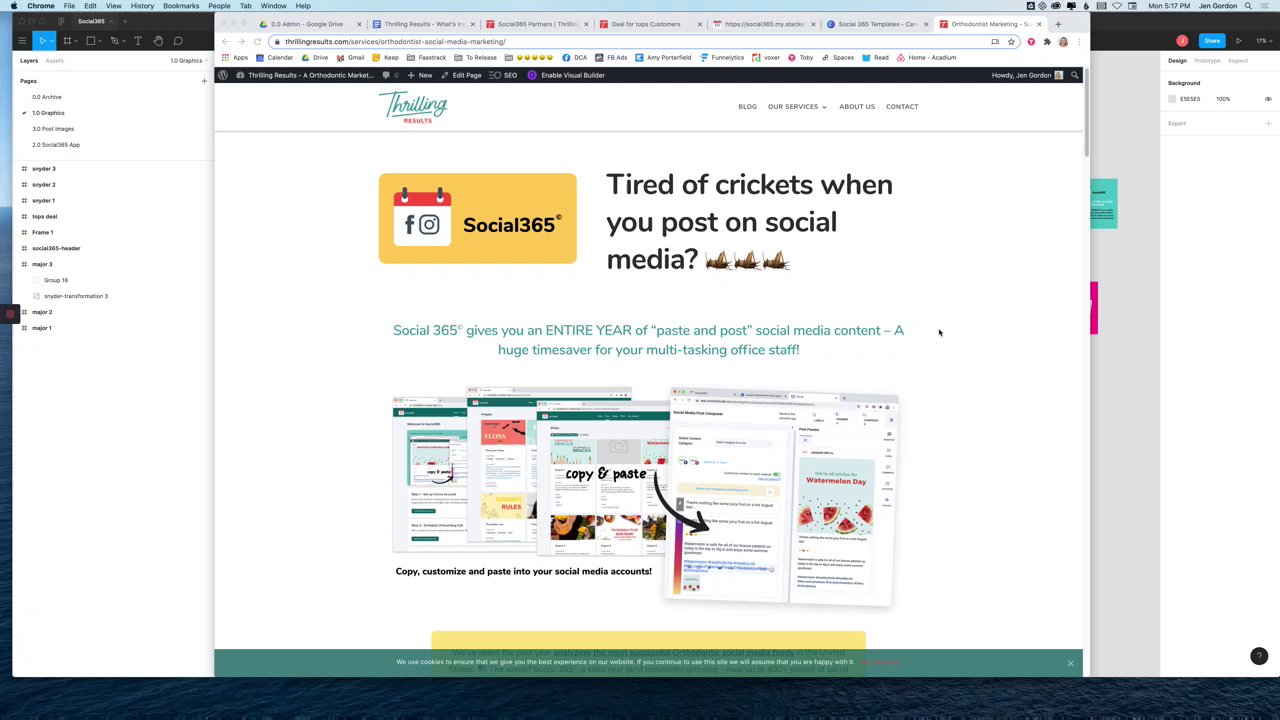The image size is (1280, 720).
Task: Open the Figma main hamburger menu
Action: tap(21, 41)
